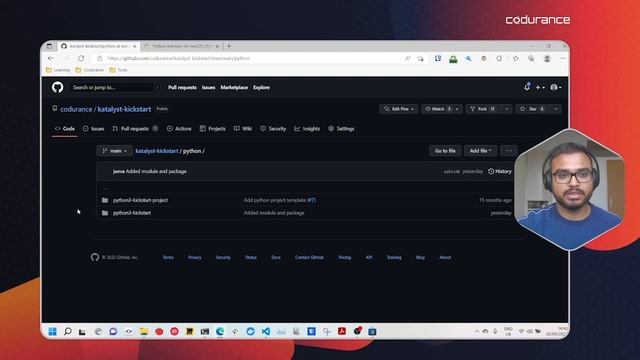Click the footer Contact GitHub link
Image resolution: width=640 pixels, height=360 pixels.
click(x=309, y=258)
